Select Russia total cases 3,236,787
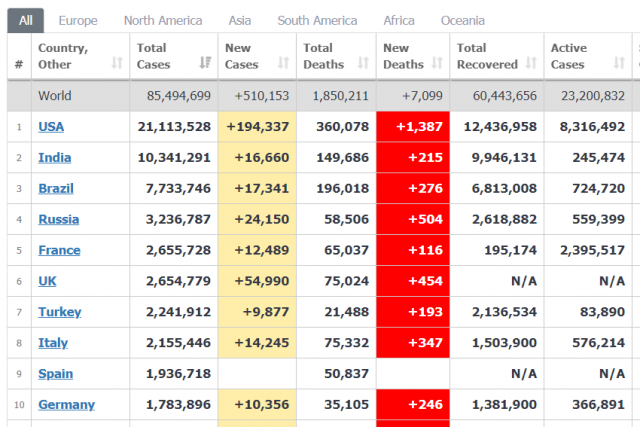This screenshot has width=640, height=427. click(178, 219)
